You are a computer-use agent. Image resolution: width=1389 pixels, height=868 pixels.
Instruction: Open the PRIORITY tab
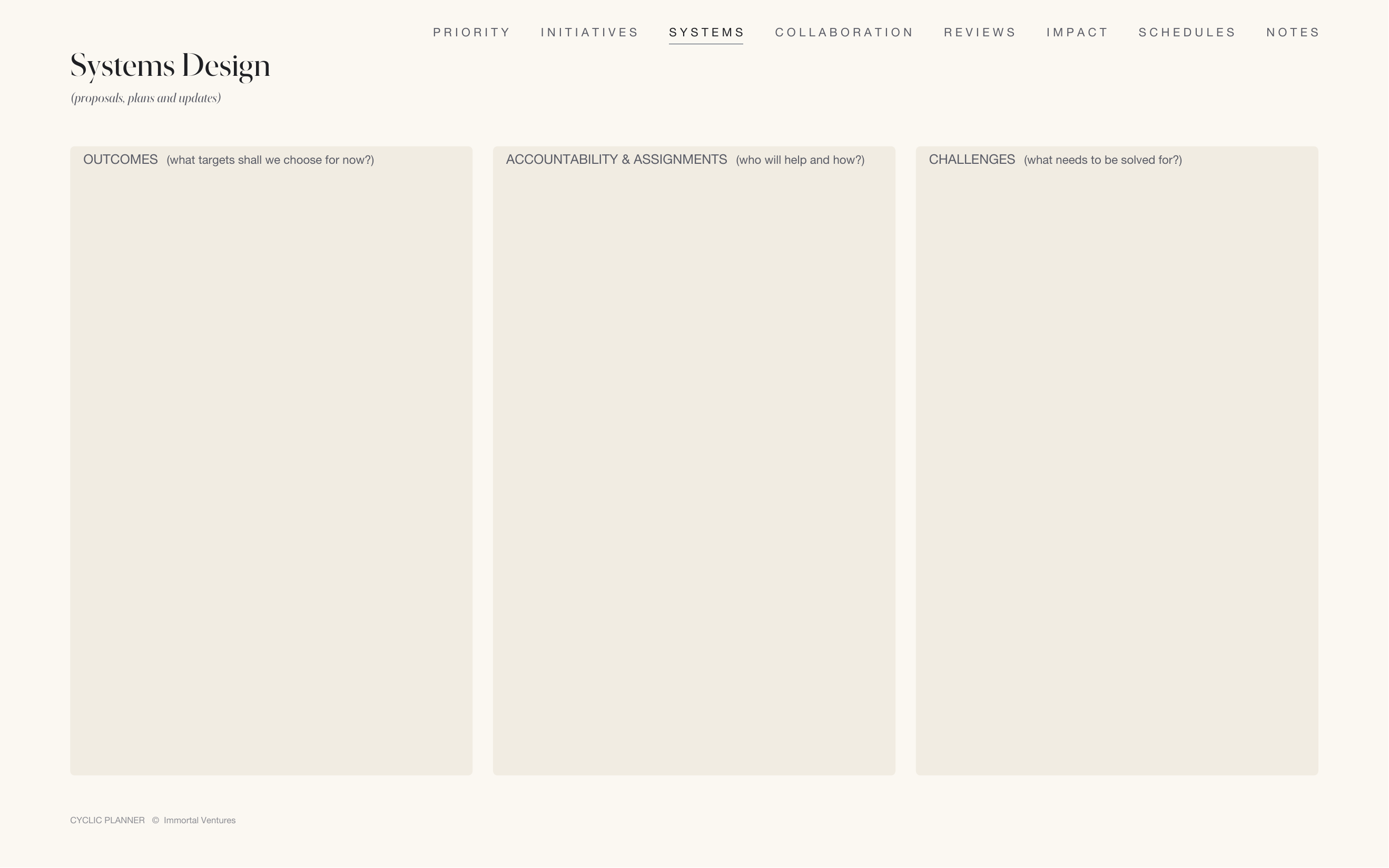tap(471, 32)
